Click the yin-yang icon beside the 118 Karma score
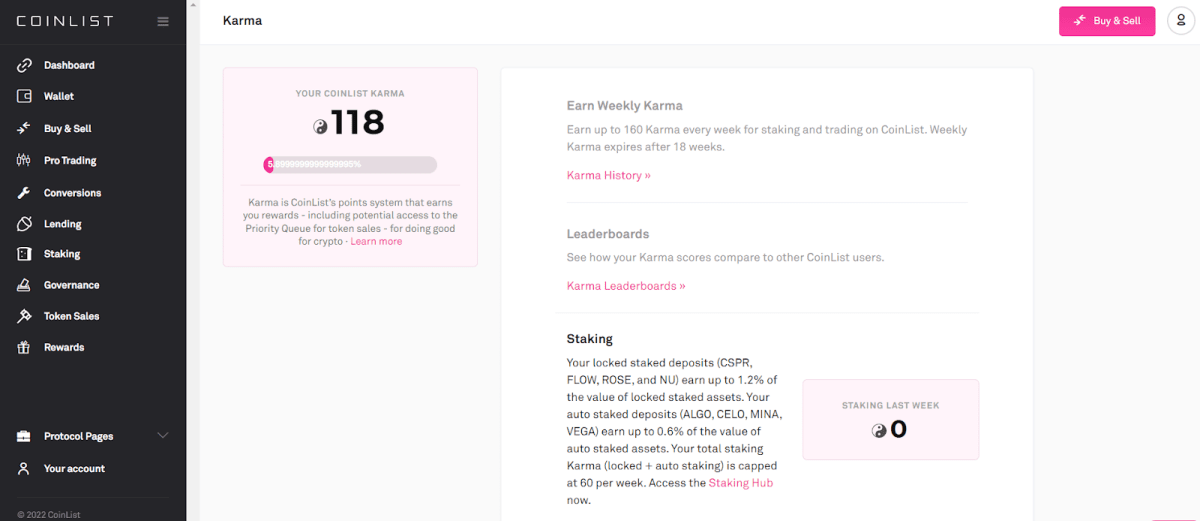 [320, 126]
